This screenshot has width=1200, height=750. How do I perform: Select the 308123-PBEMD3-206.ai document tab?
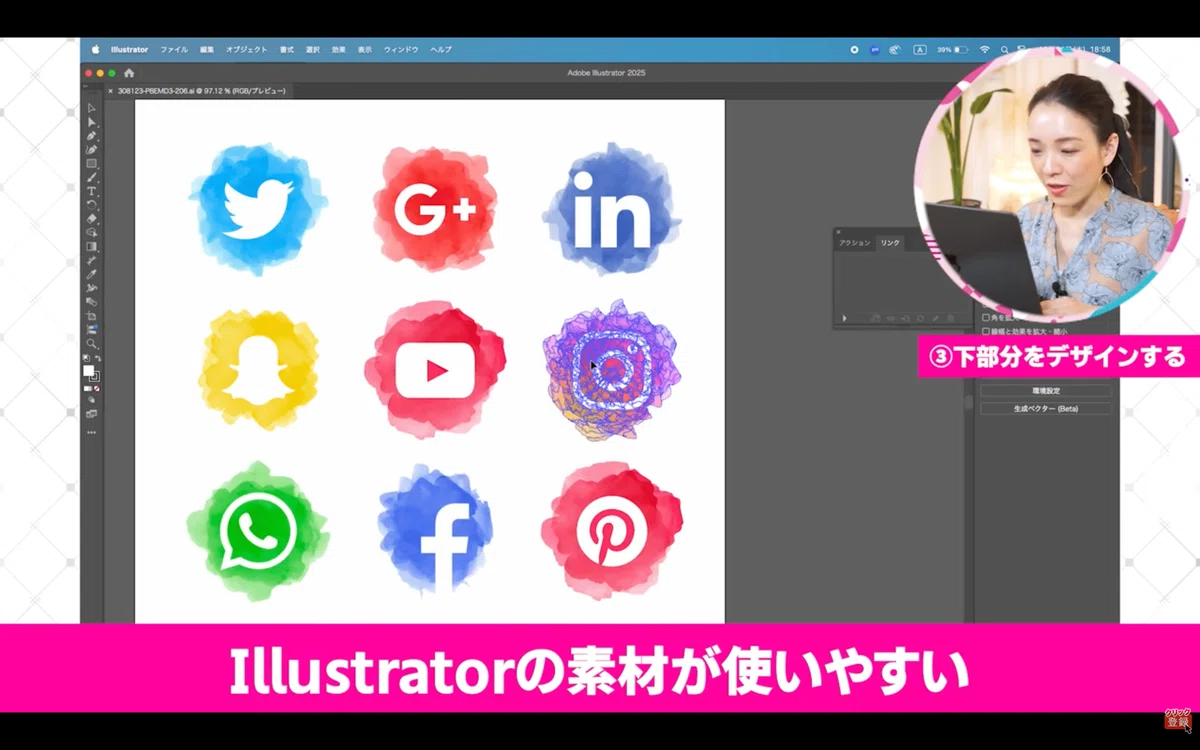coord(201,91)
